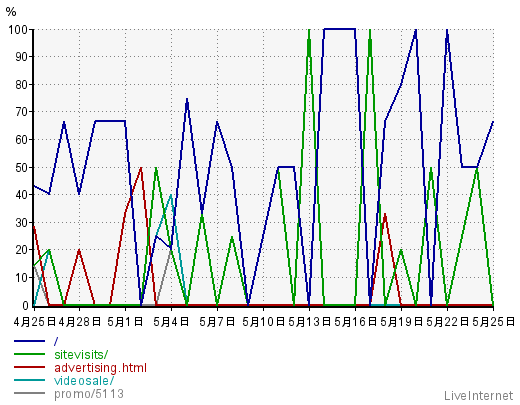Click the 5月7日 date axis label

[x=217, y=322]
